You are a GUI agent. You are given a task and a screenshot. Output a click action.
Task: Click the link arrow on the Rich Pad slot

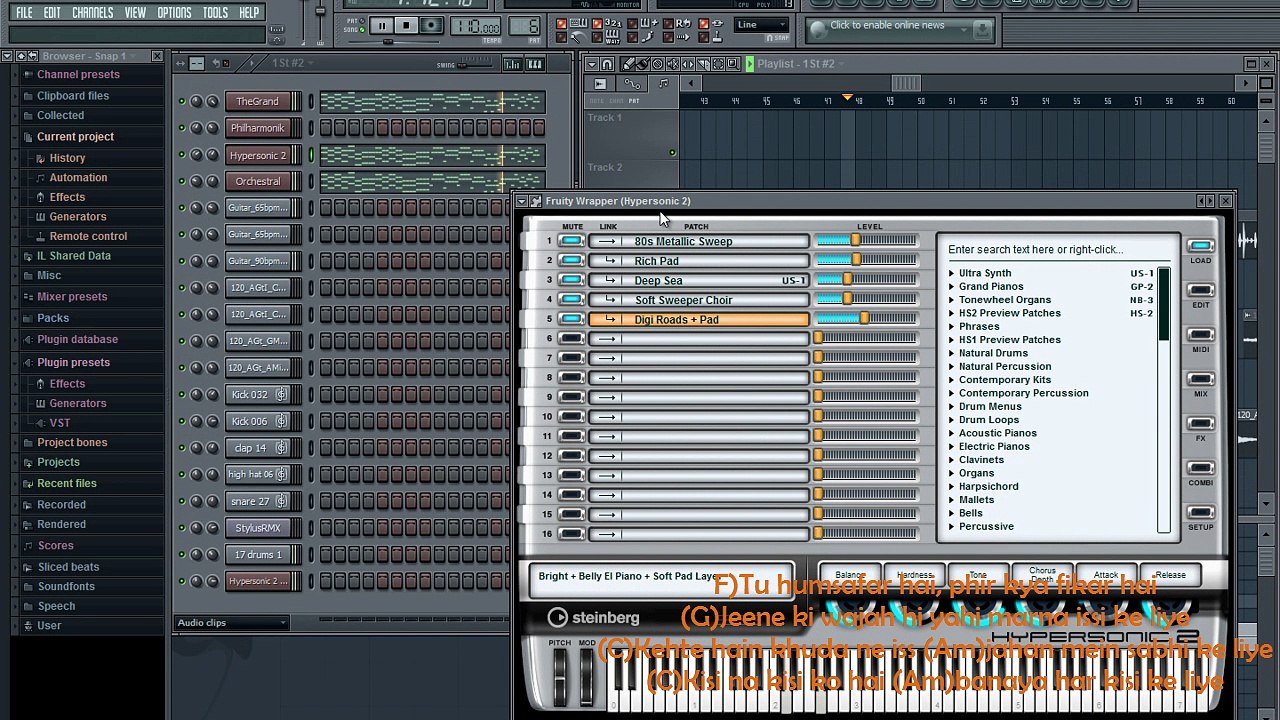point(610,261)
